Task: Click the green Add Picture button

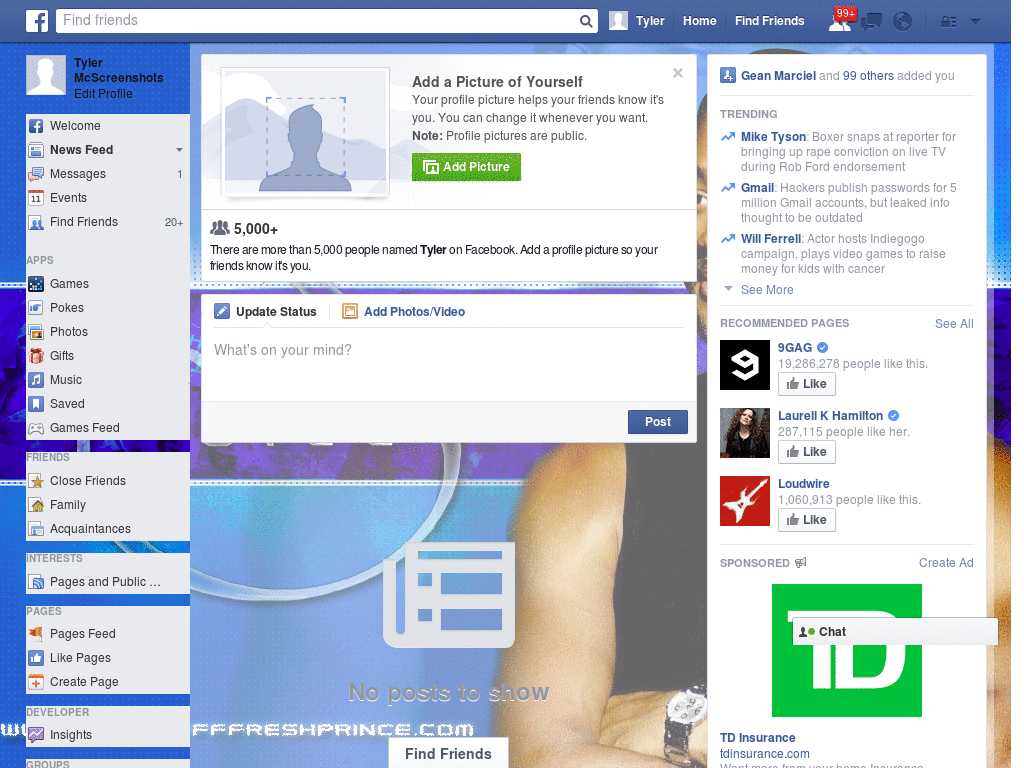Action: click(x=466, y=167)
